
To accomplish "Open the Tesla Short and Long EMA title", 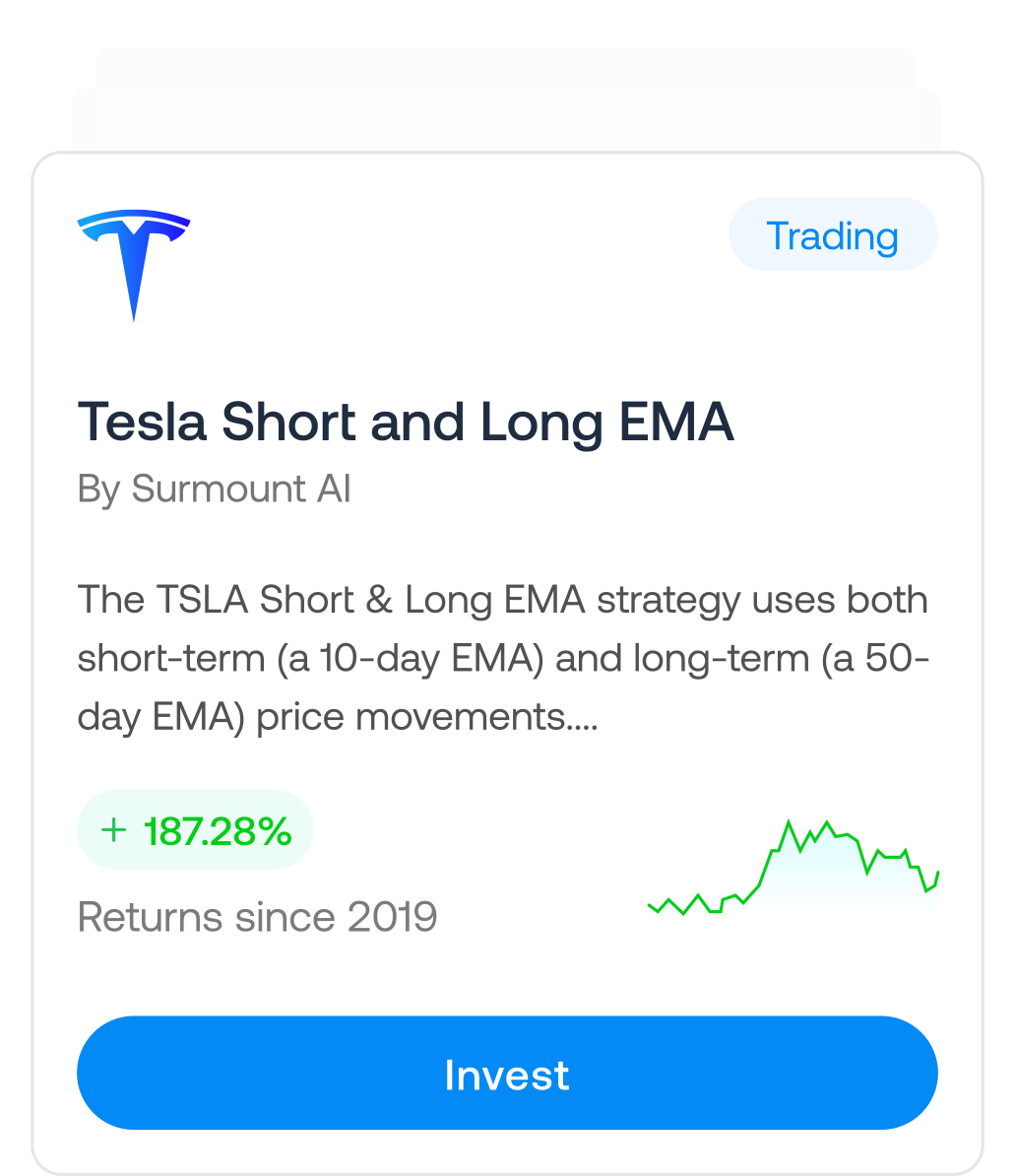I will point(406,424).
